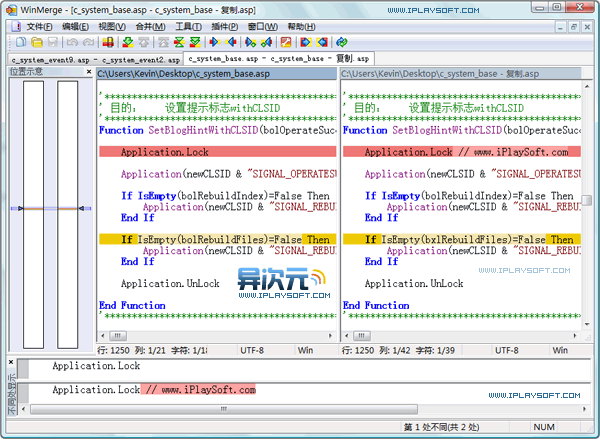Viewport: 600px width, 439px height.
Task: Click the document icon beside the 文件 menu
Action: [x=16, y=26]
